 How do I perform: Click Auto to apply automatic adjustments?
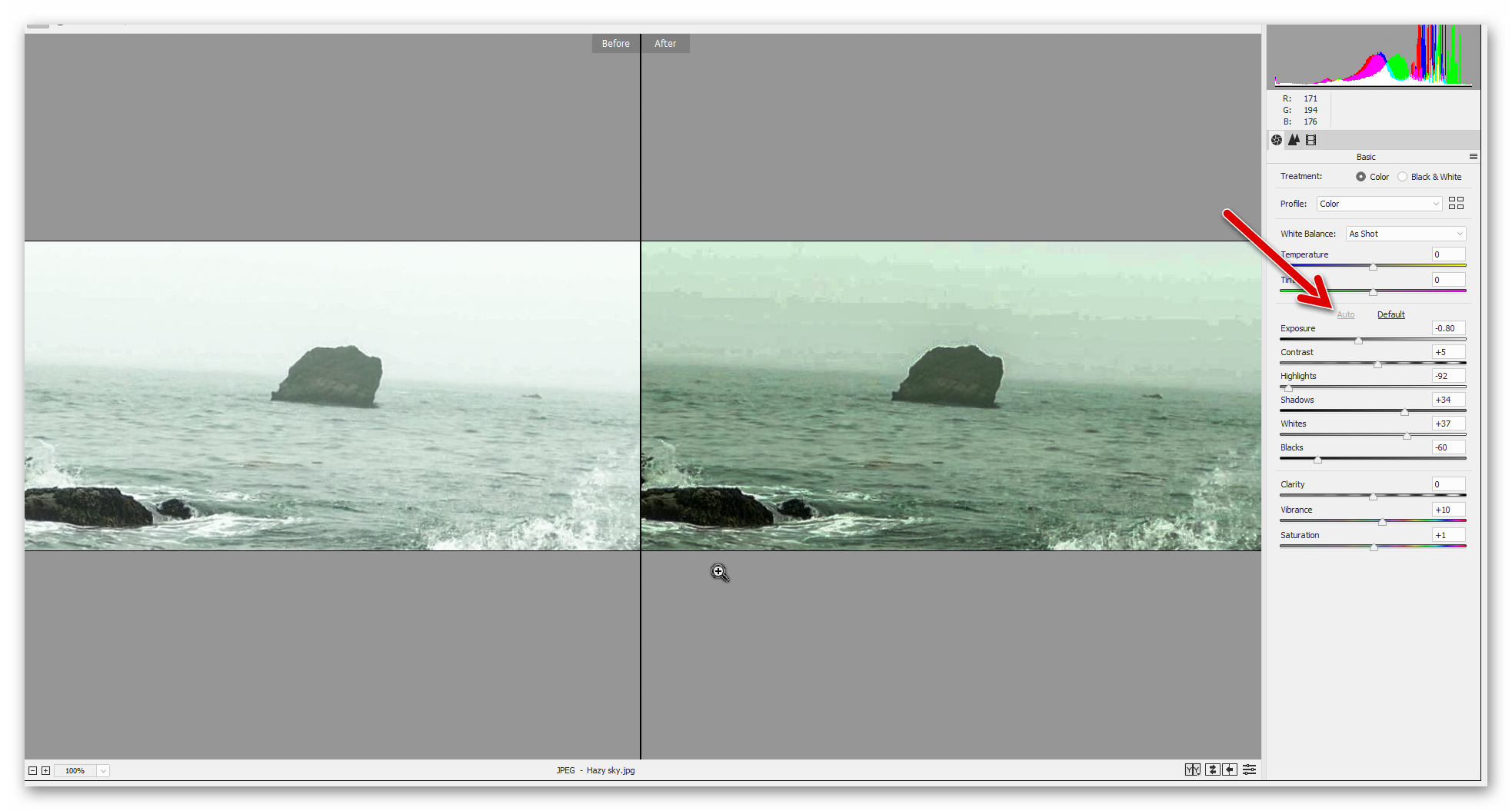1346,314
